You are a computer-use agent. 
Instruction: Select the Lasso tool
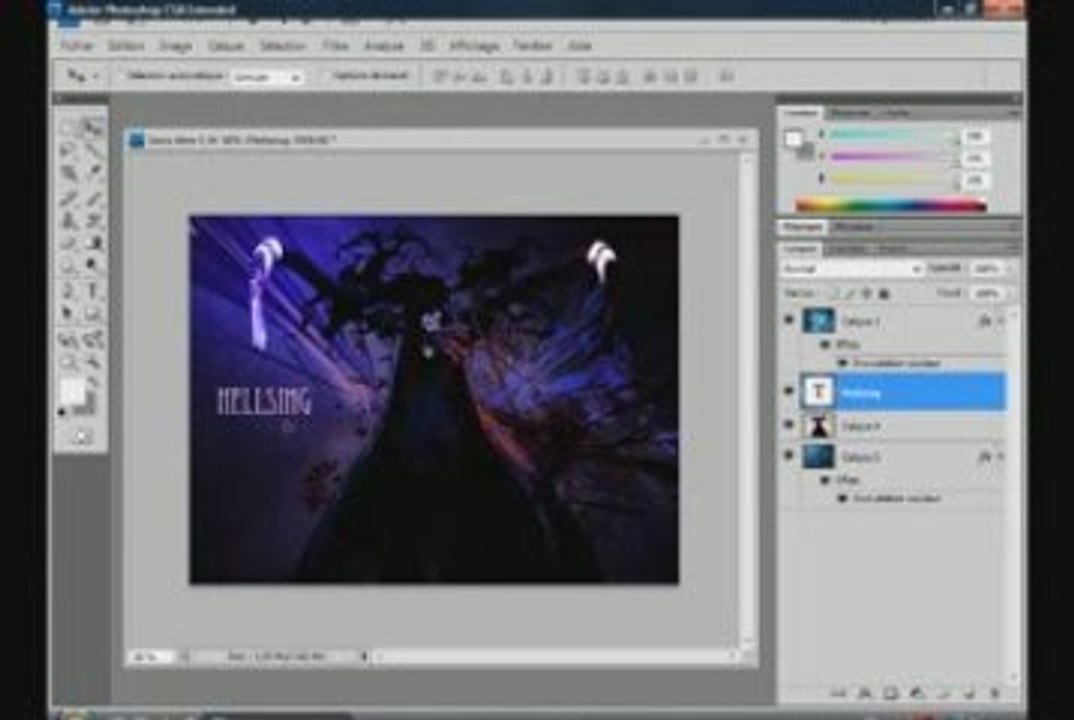(68, 151)
